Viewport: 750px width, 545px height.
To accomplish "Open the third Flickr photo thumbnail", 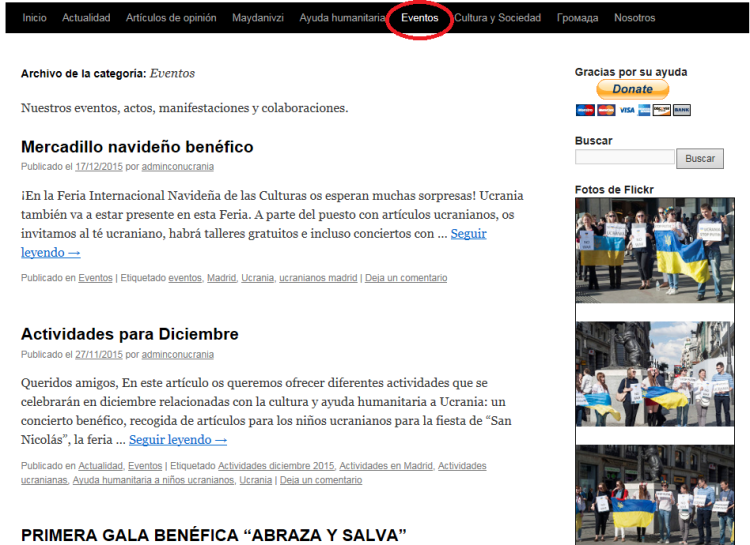I will tap(655, 494).
